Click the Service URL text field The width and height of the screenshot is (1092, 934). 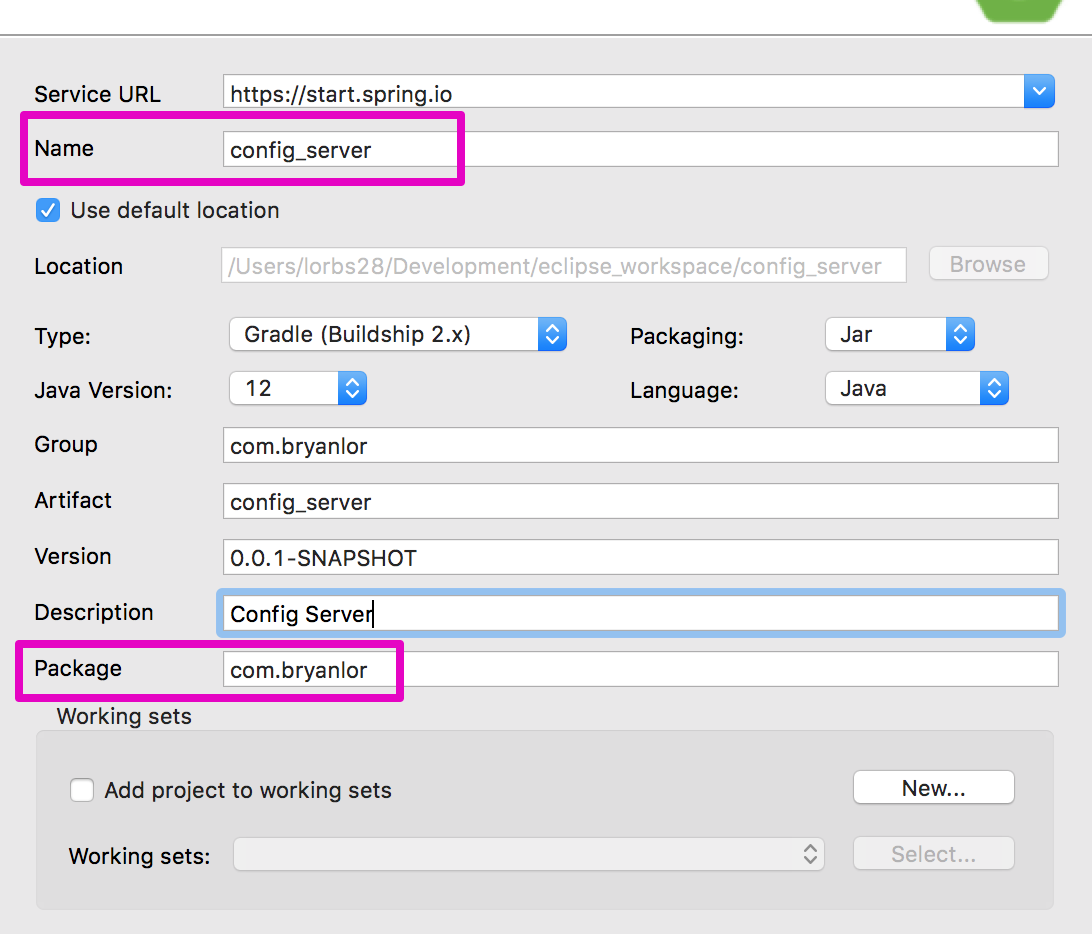click(622, 94)
